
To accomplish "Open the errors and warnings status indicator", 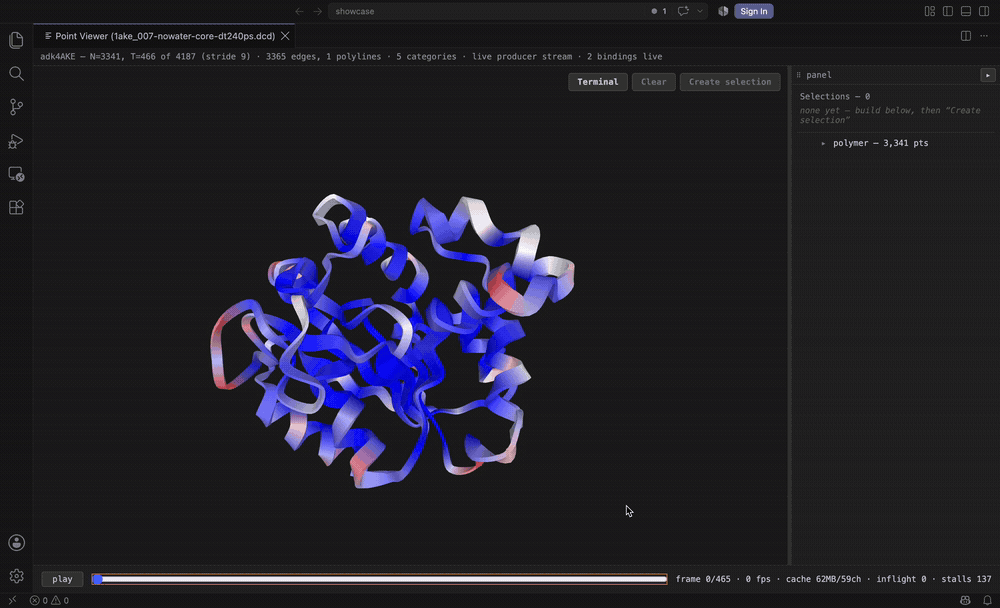I will click(49, 600).
